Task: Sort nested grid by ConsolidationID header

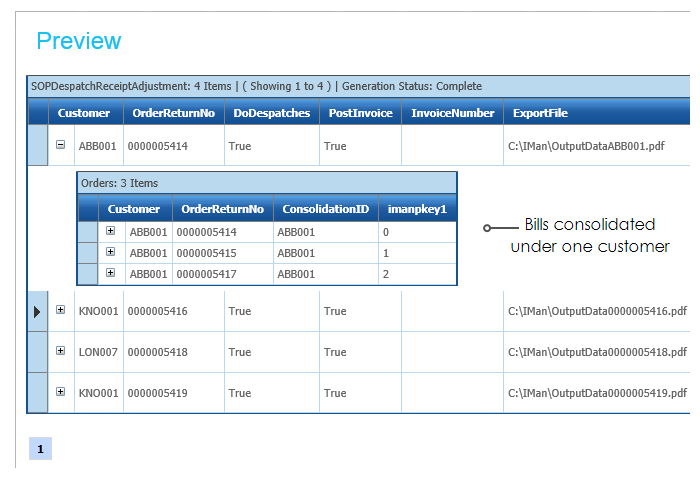Action: tap(325, 209)
